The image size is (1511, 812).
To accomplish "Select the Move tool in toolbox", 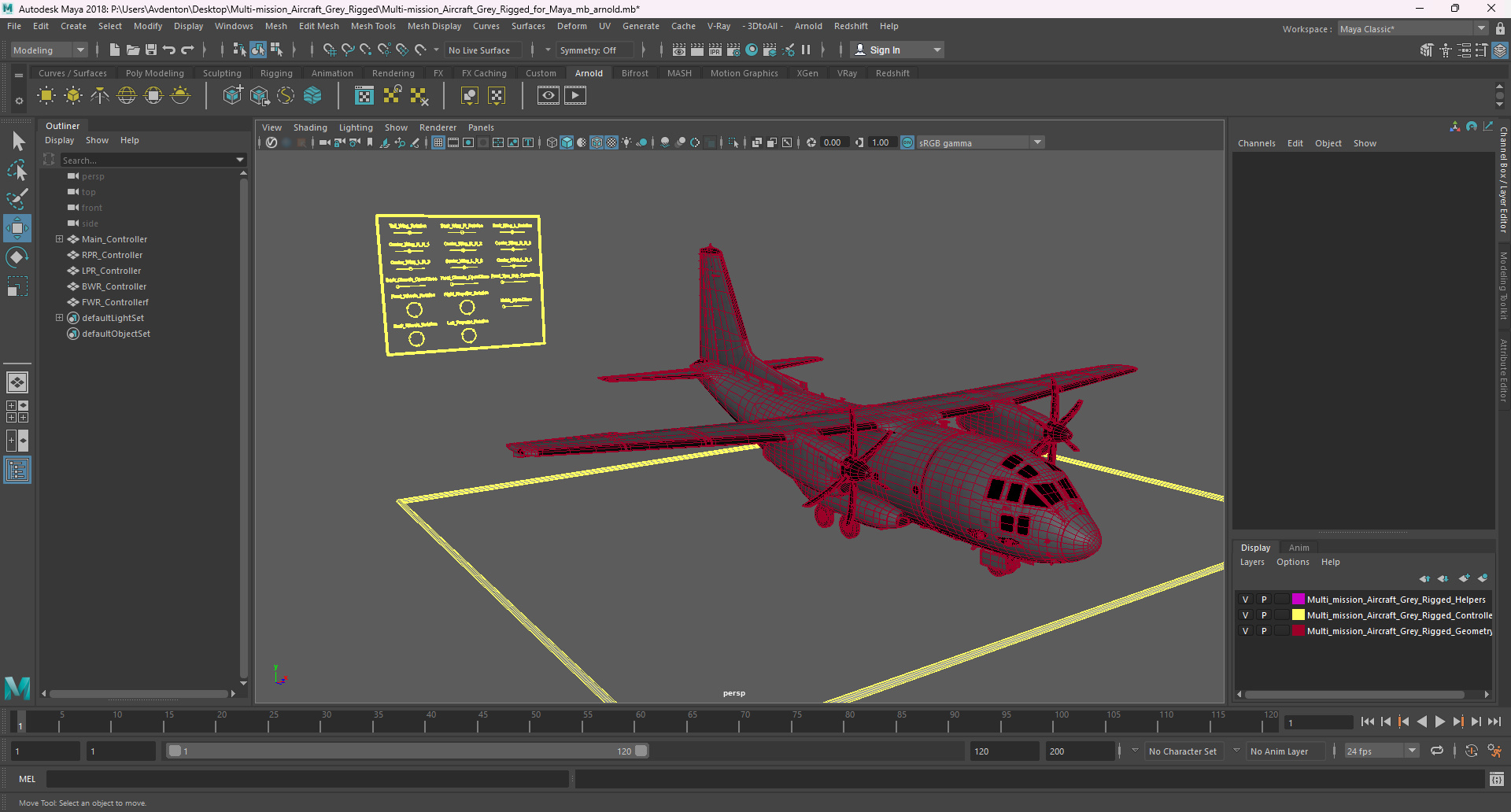I will tap(17, 228).
